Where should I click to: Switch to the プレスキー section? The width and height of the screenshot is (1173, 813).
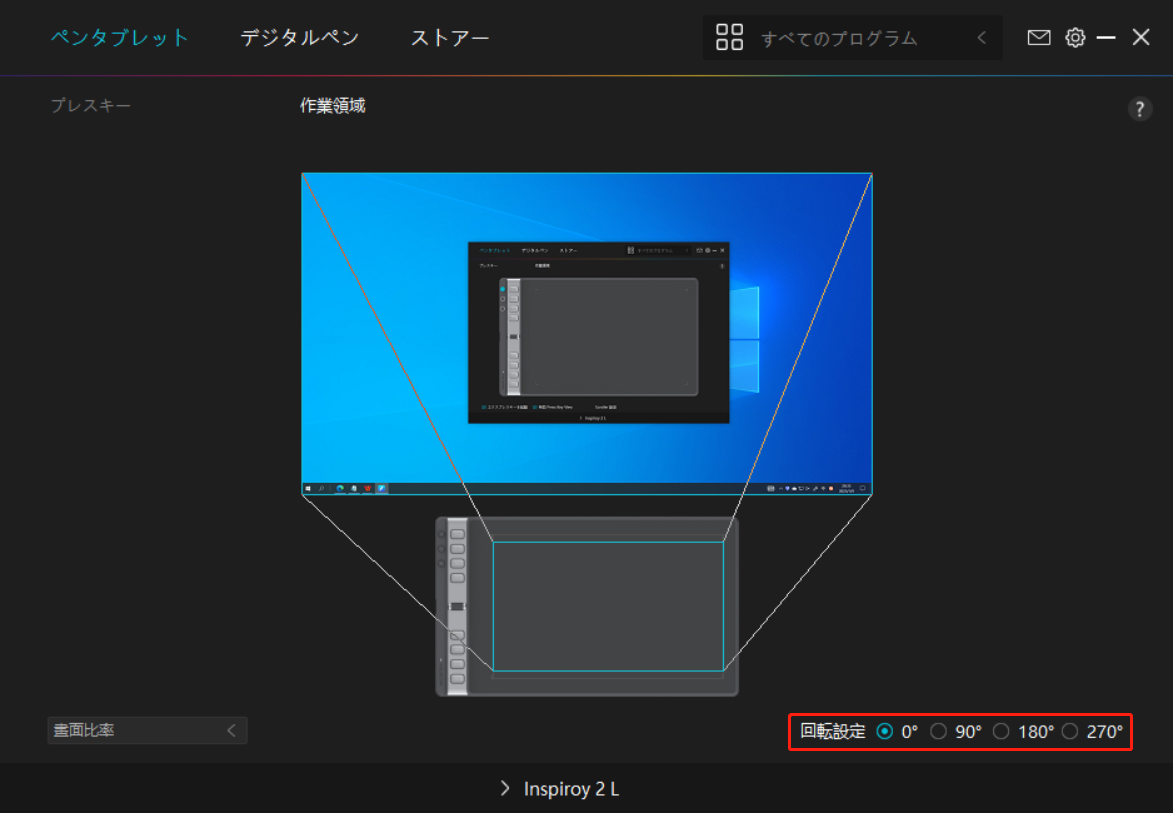90,104
